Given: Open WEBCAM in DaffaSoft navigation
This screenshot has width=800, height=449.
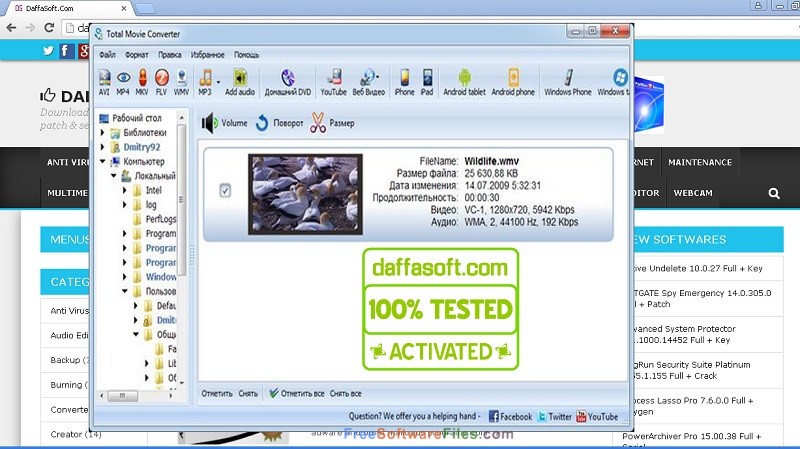Looking at the screenshot, I should [693, 193].
